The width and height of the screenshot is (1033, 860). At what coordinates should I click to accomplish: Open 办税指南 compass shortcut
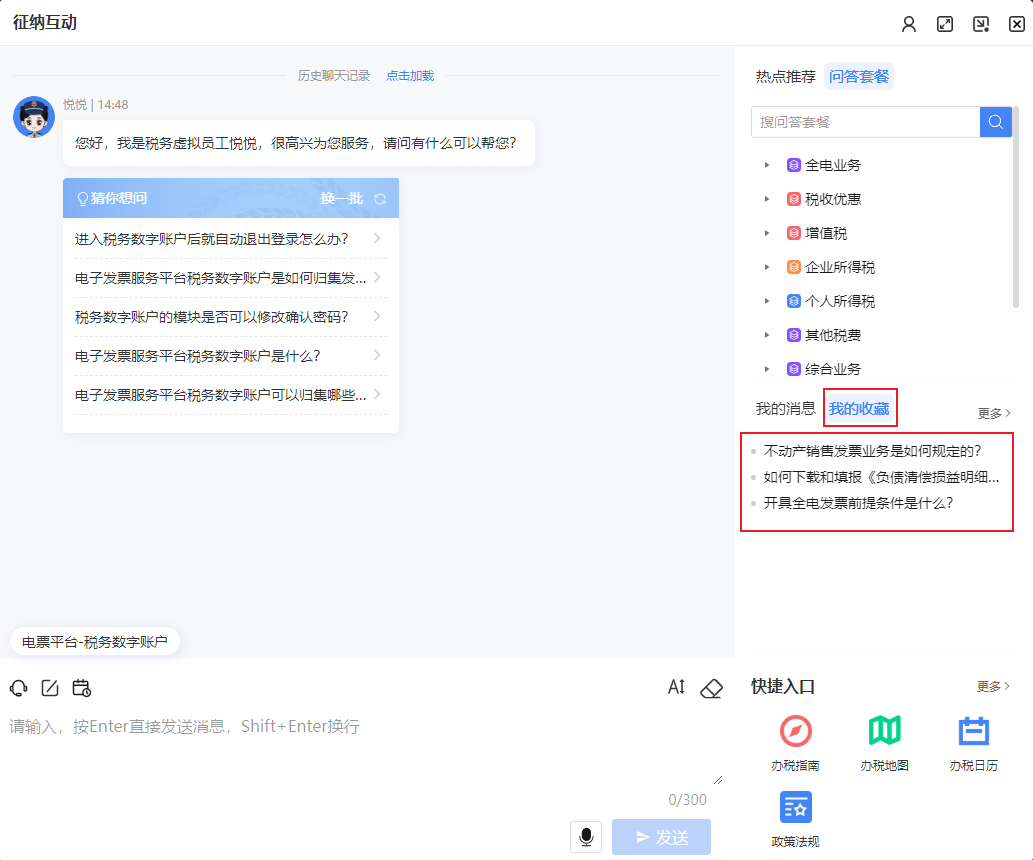pos(795,731)
